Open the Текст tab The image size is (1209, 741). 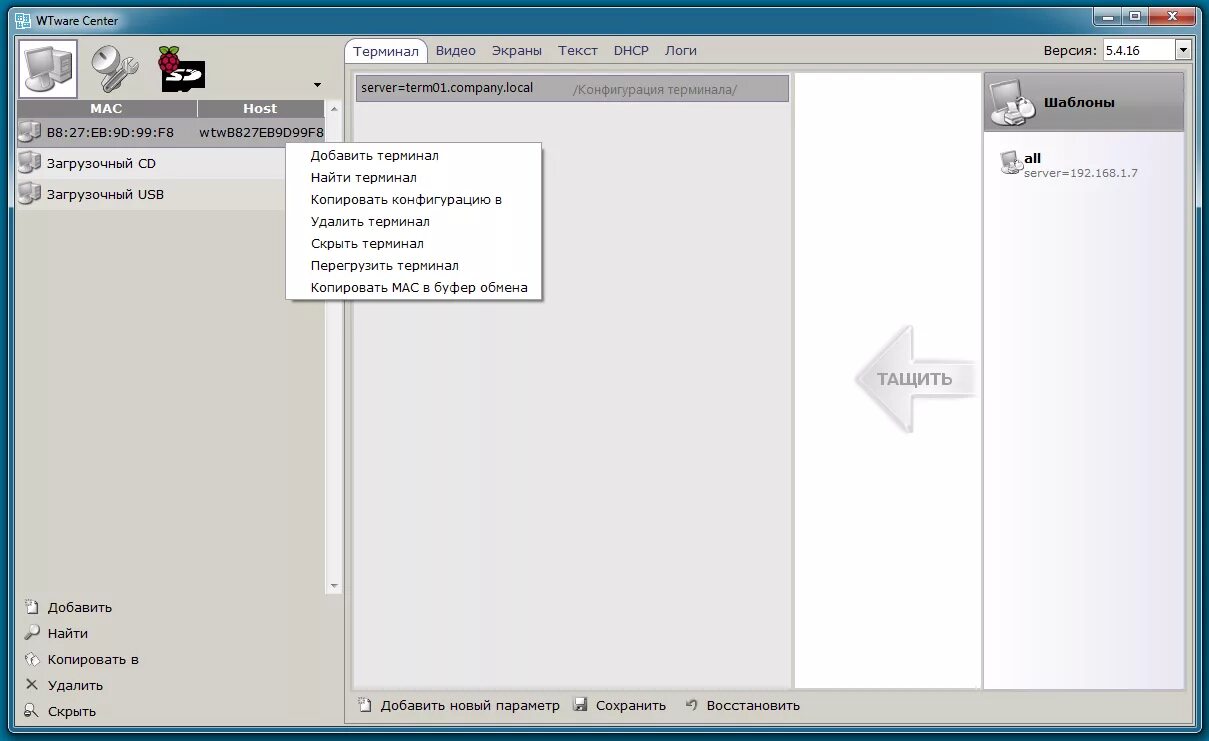578,50
